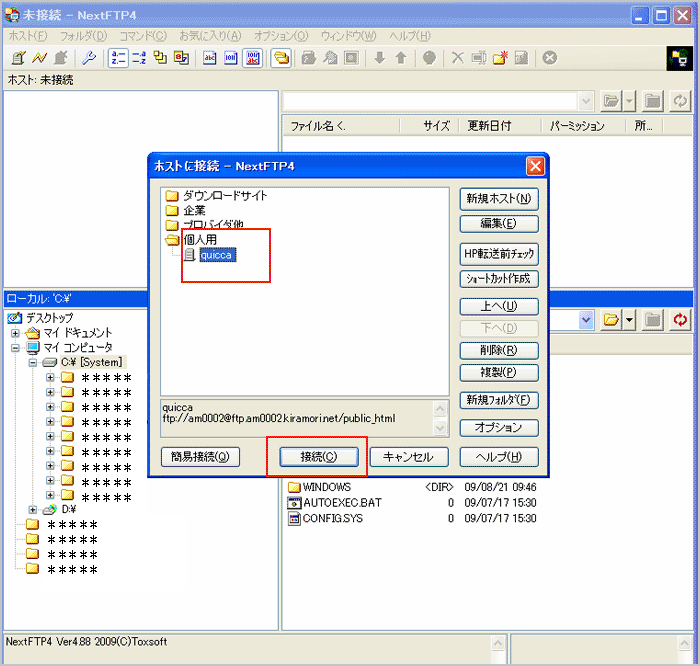
Task: Click open folder icon in local pane
Action: (611, 320)
